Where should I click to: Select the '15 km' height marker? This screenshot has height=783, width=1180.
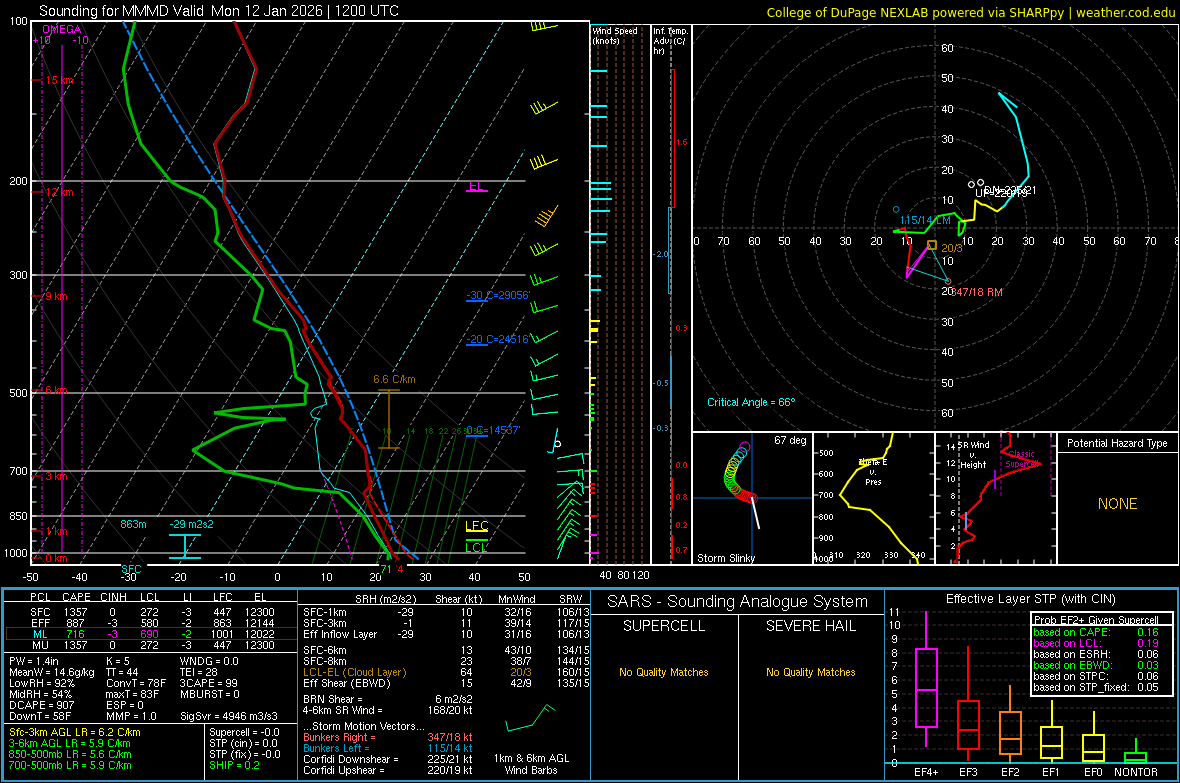(x=59, y=80)
